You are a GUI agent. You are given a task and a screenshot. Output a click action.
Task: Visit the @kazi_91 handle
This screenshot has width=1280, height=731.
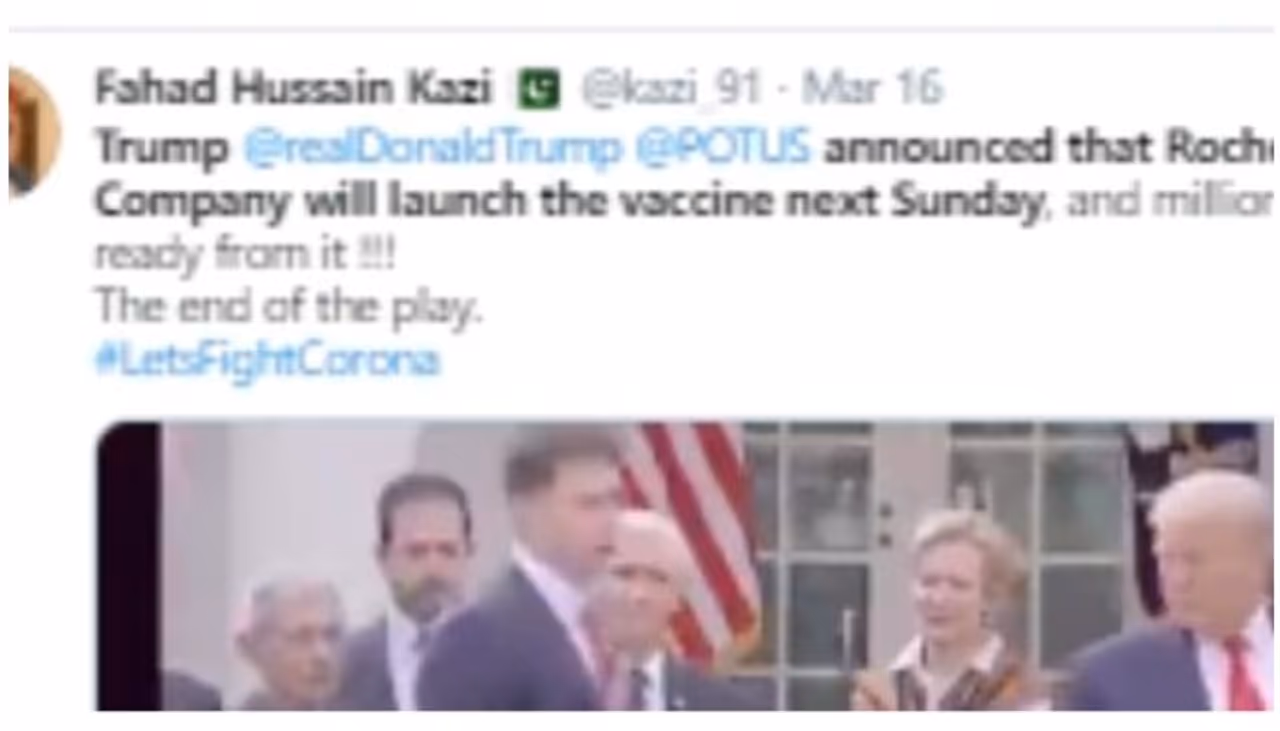tap(670, 90)
